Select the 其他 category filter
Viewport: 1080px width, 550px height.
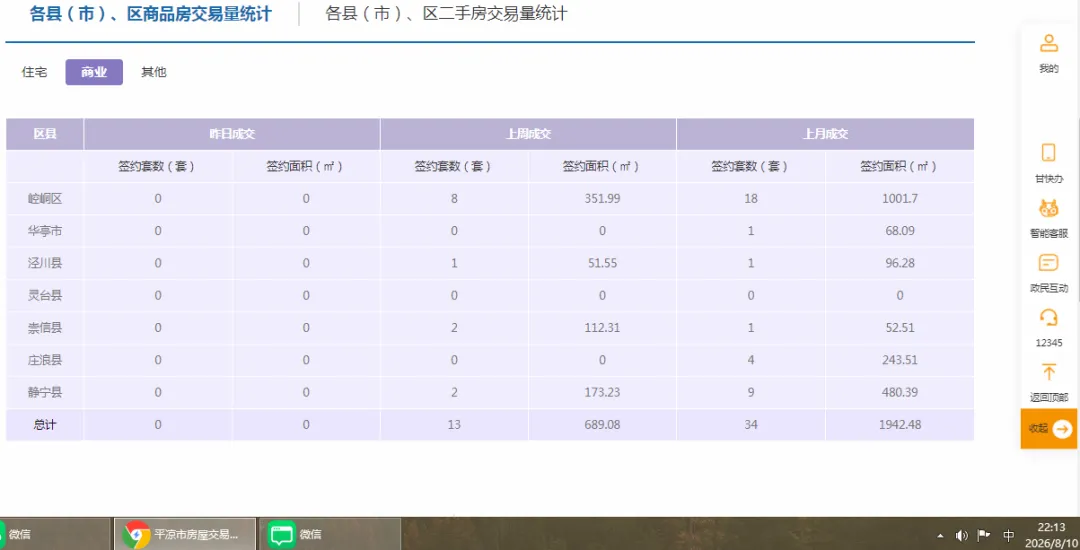[x=154, y=72]
